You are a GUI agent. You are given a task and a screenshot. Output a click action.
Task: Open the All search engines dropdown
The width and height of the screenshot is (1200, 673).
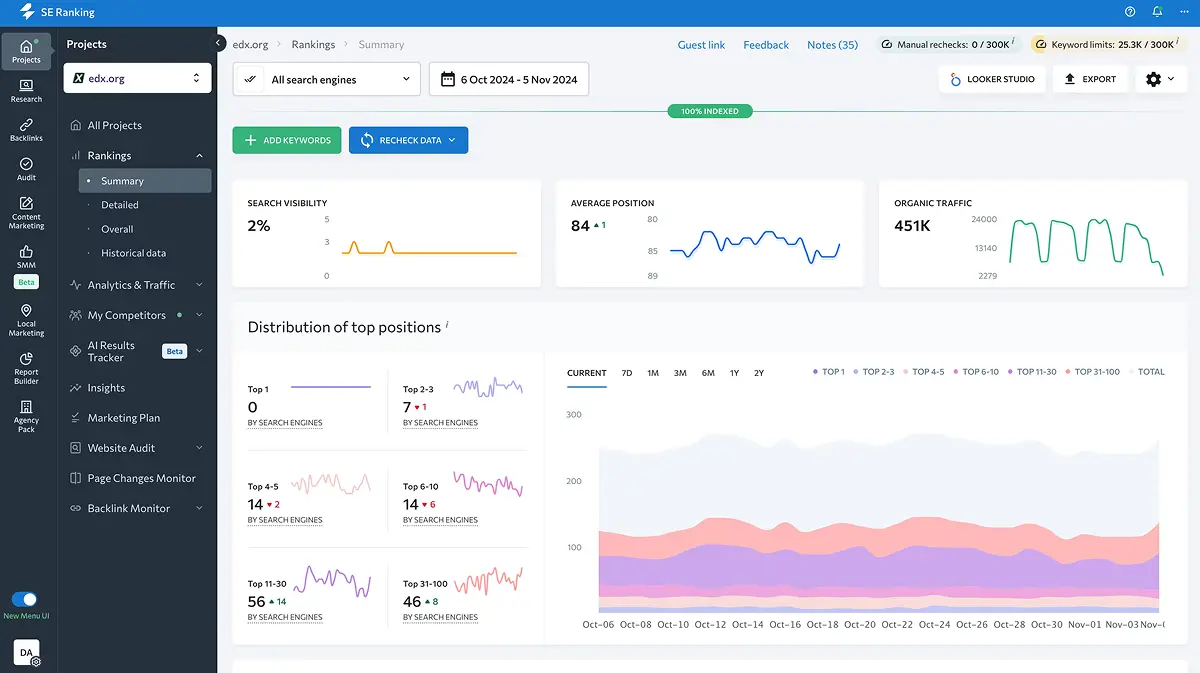pos(326,78)
